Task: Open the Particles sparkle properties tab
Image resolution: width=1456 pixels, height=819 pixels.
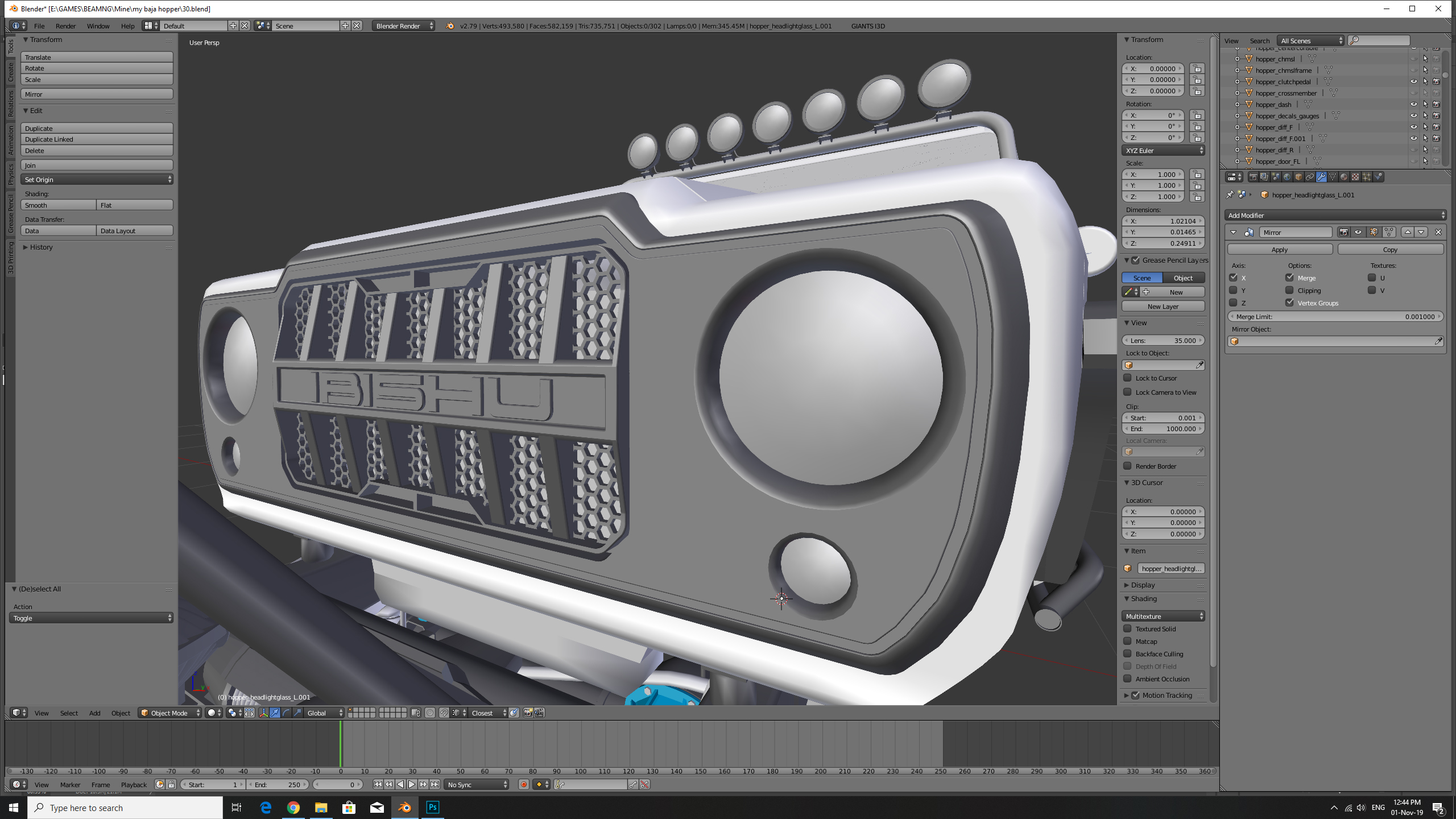Action: [1367, 177]
